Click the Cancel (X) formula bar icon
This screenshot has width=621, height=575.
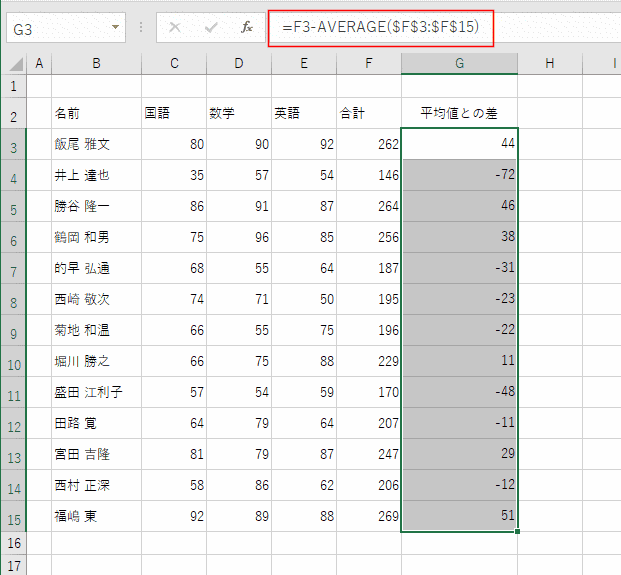(176, 28)
